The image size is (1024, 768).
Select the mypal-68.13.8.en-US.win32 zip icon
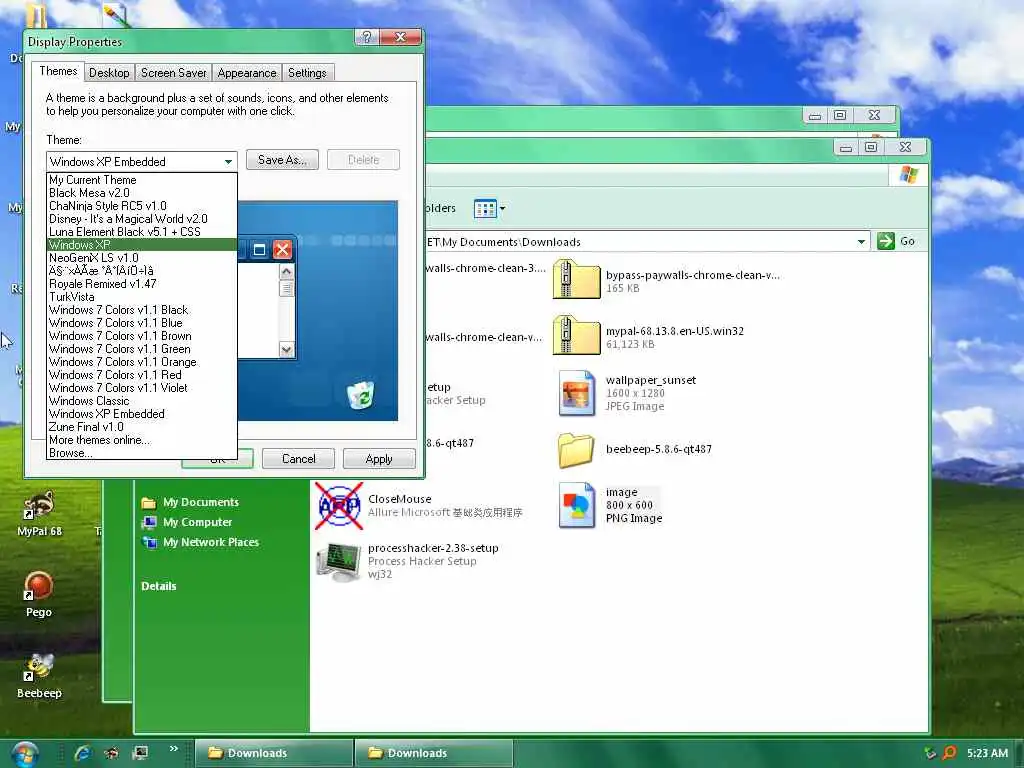pyautogui.click(x=576, y=335)
